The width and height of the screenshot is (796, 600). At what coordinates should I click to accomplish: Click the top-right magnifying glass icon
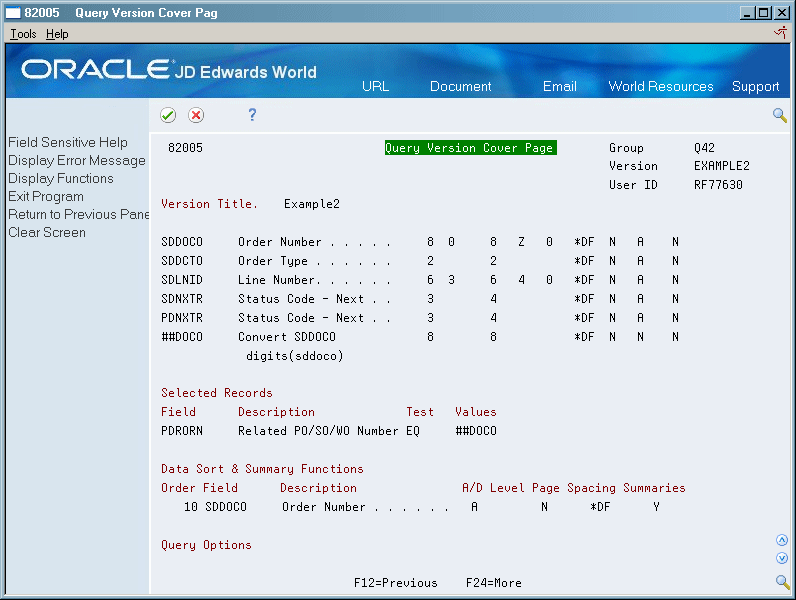pos(780,115)
